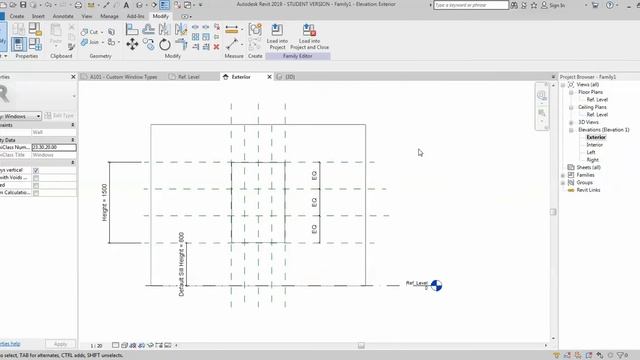The width and height of the screenshot is (640, 360).
Task: Toggle the 'Cut with Voids' checkbox
Action: click(36, 178)
